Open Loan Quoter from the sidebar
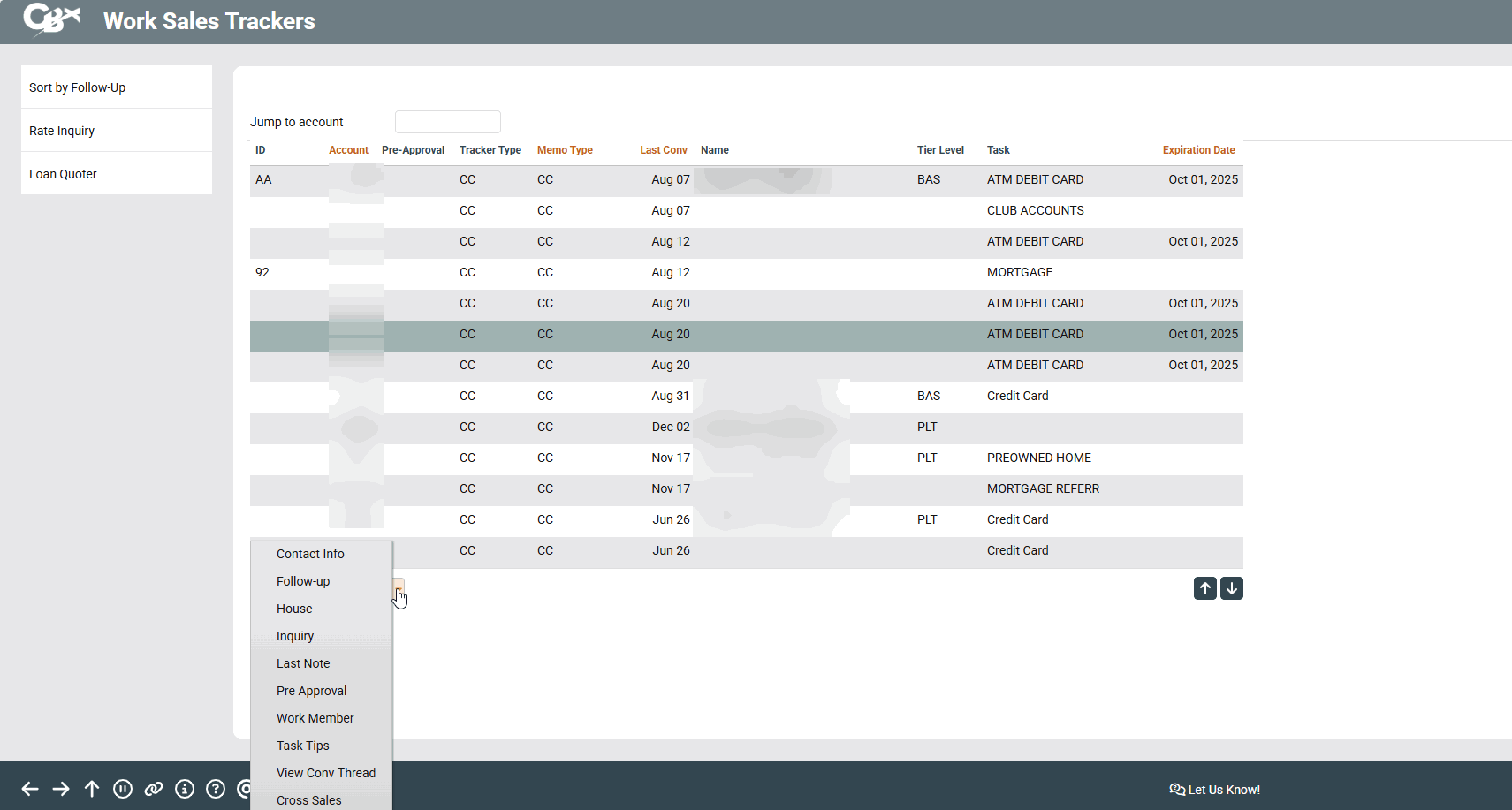The width and height of the screenshot is (1512, 810). coord(63,174)
